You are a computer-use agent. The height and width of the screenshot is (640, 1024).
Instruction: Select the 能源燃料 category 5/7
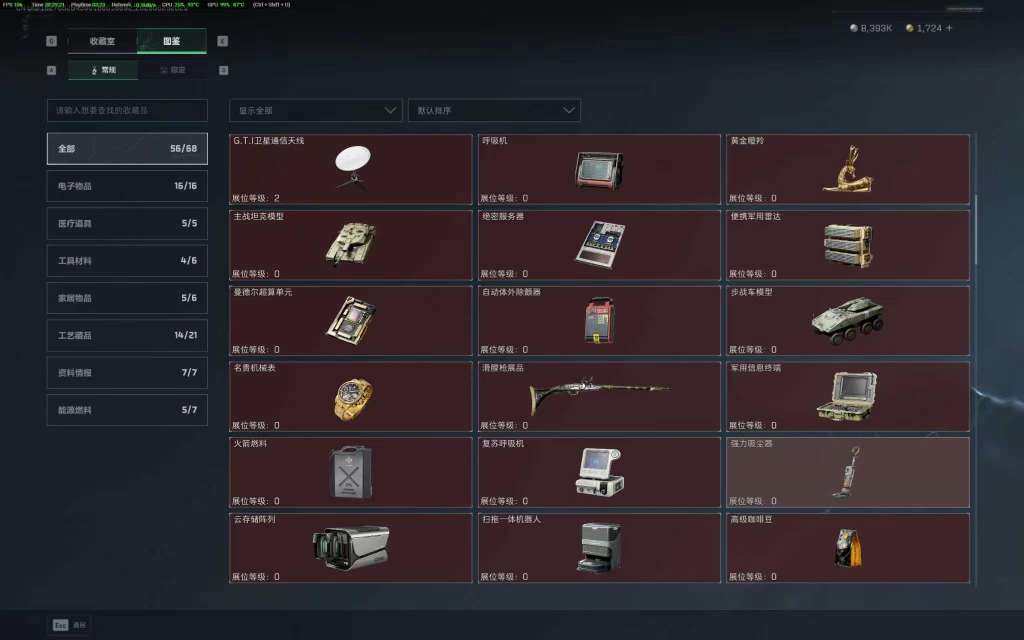[127, 410]
